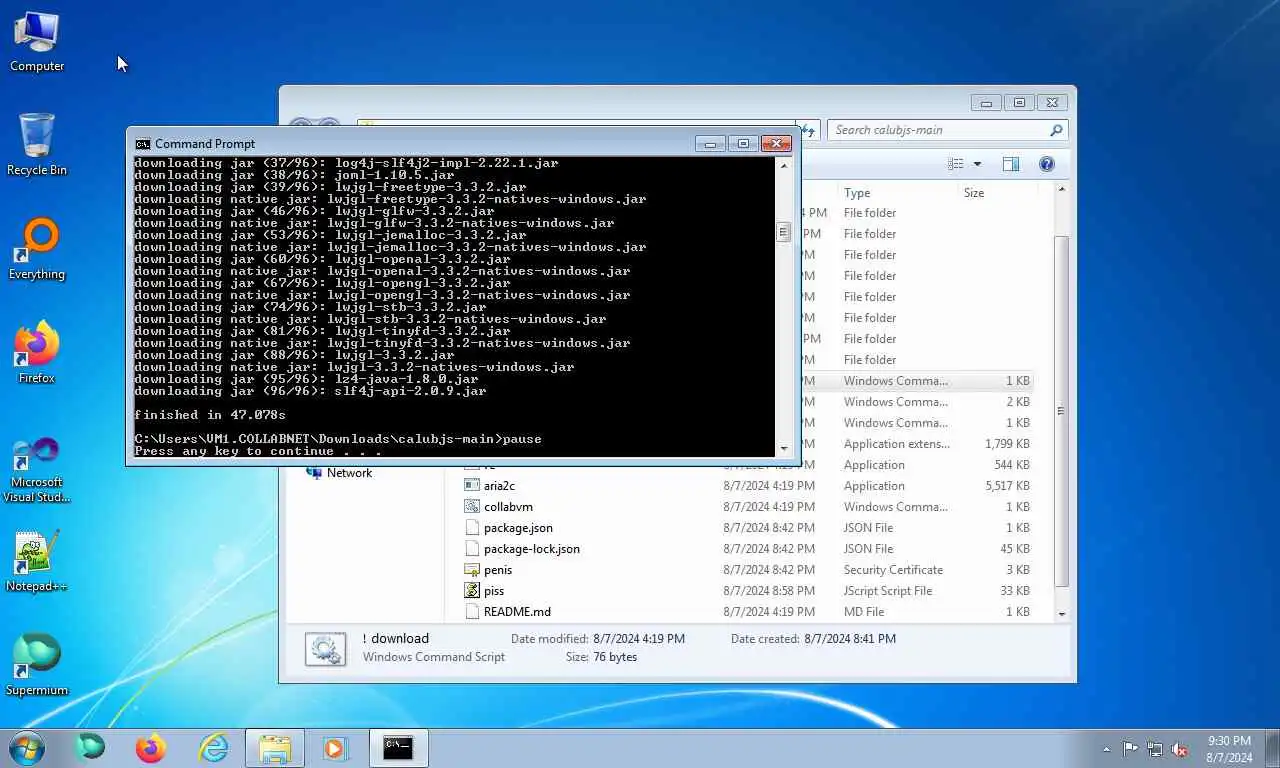The height and width of the screenshot is (768, 1280).
Task: Click the Network item in navigation pane
Action: click(x=349, y=473)
